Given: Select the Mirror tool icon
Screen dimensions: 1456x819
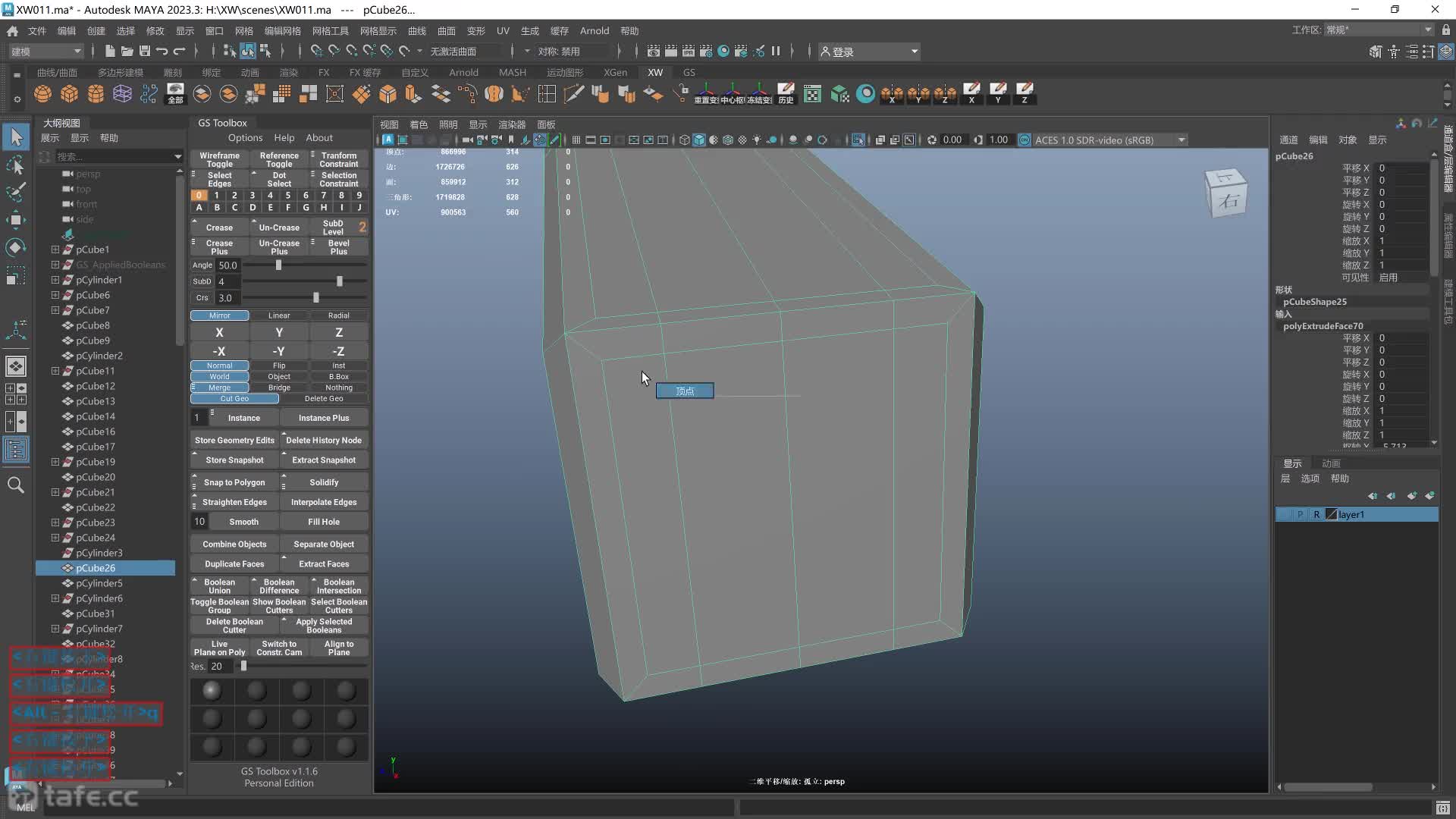Looking at the screenshot, I should click(219, 314).
